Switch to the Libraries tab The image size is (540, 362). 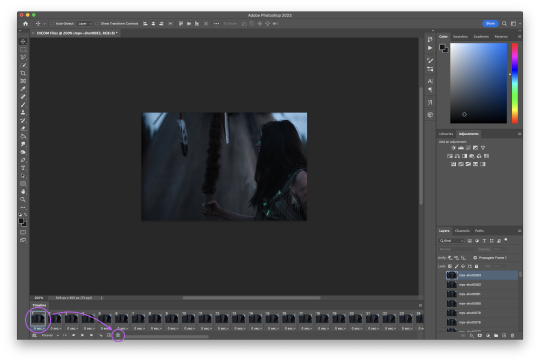click(446, 134)
